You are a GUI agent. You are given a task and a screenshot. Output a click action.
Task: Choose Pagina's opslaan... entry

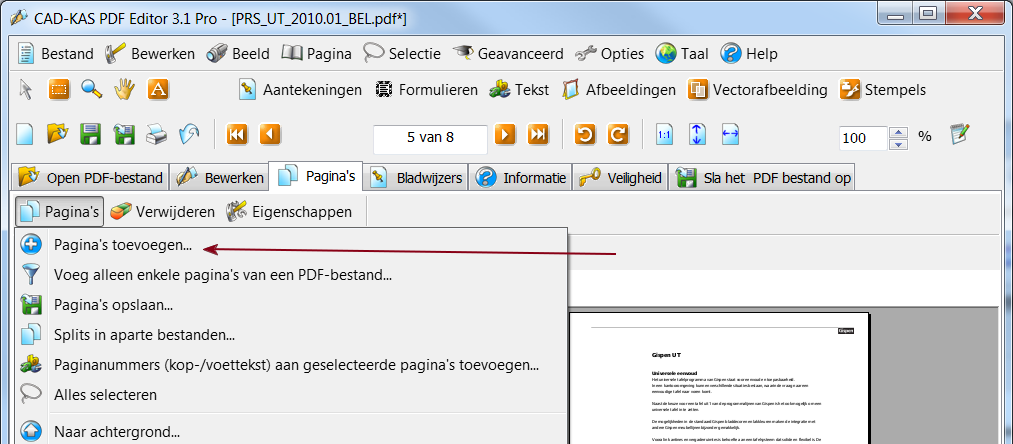291,304
